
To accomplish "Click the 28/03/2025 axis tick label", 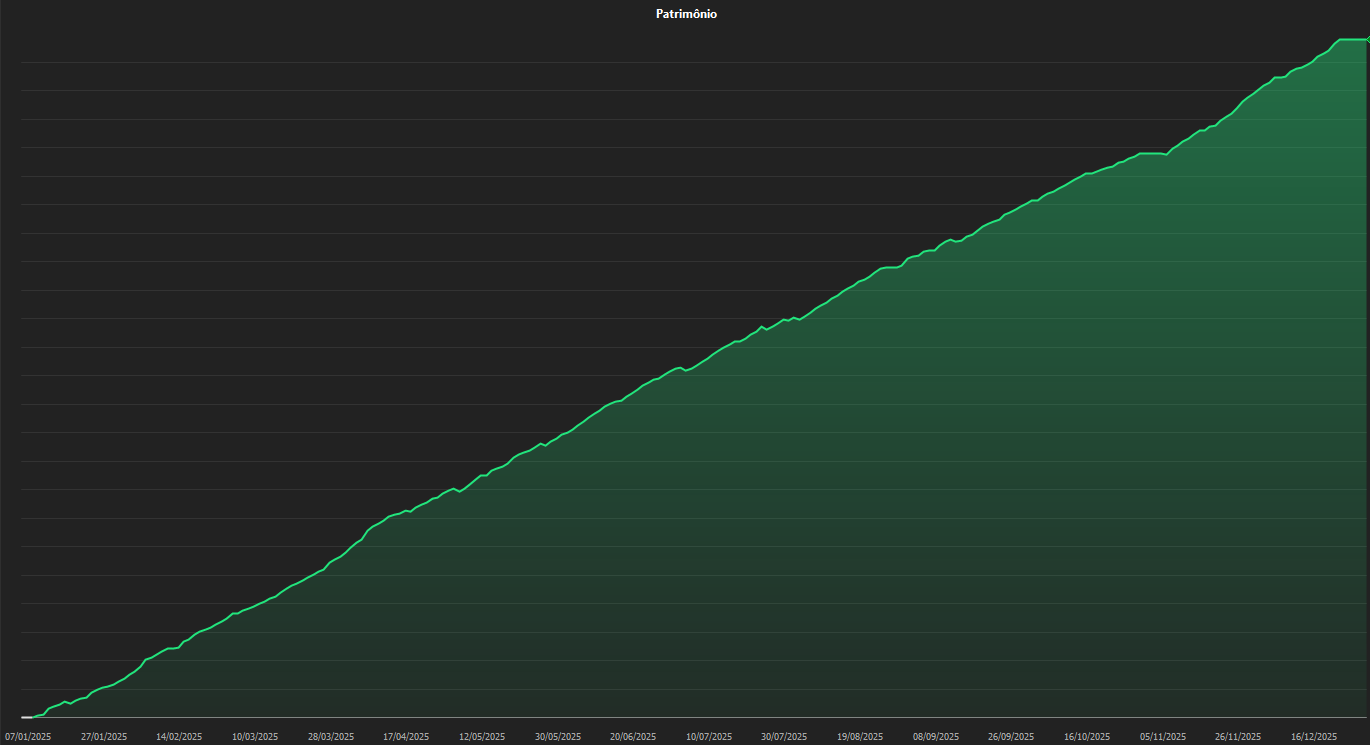I will tap(331, 737).
